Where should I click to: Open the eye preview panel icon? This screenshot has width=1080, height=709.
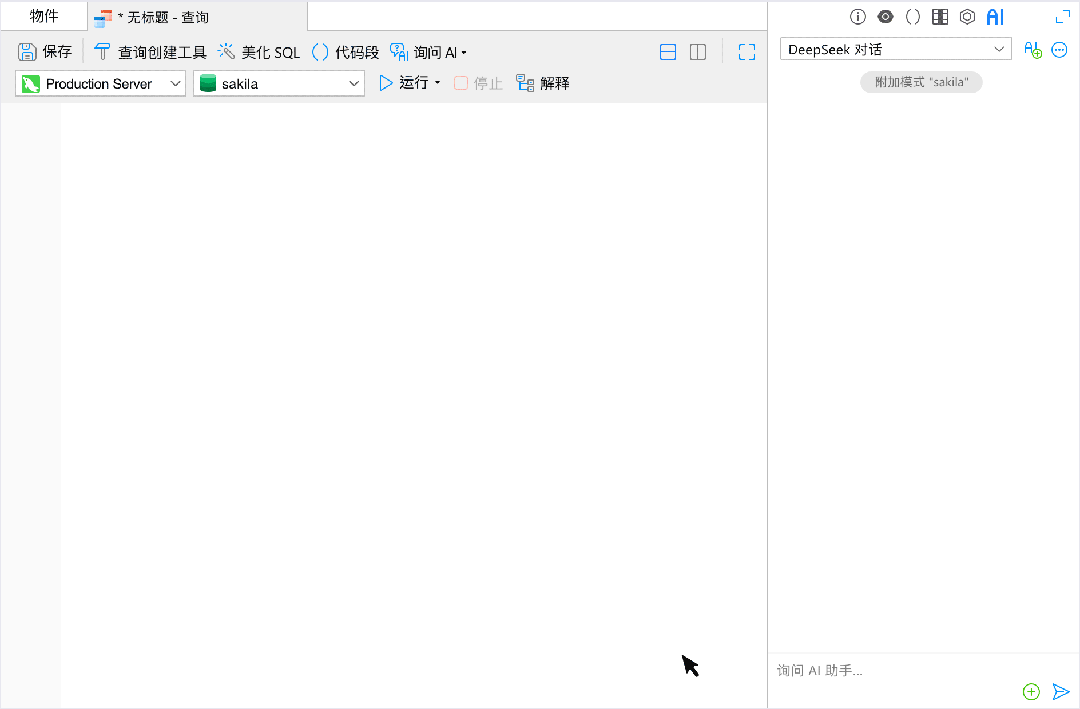pos(885,17)
